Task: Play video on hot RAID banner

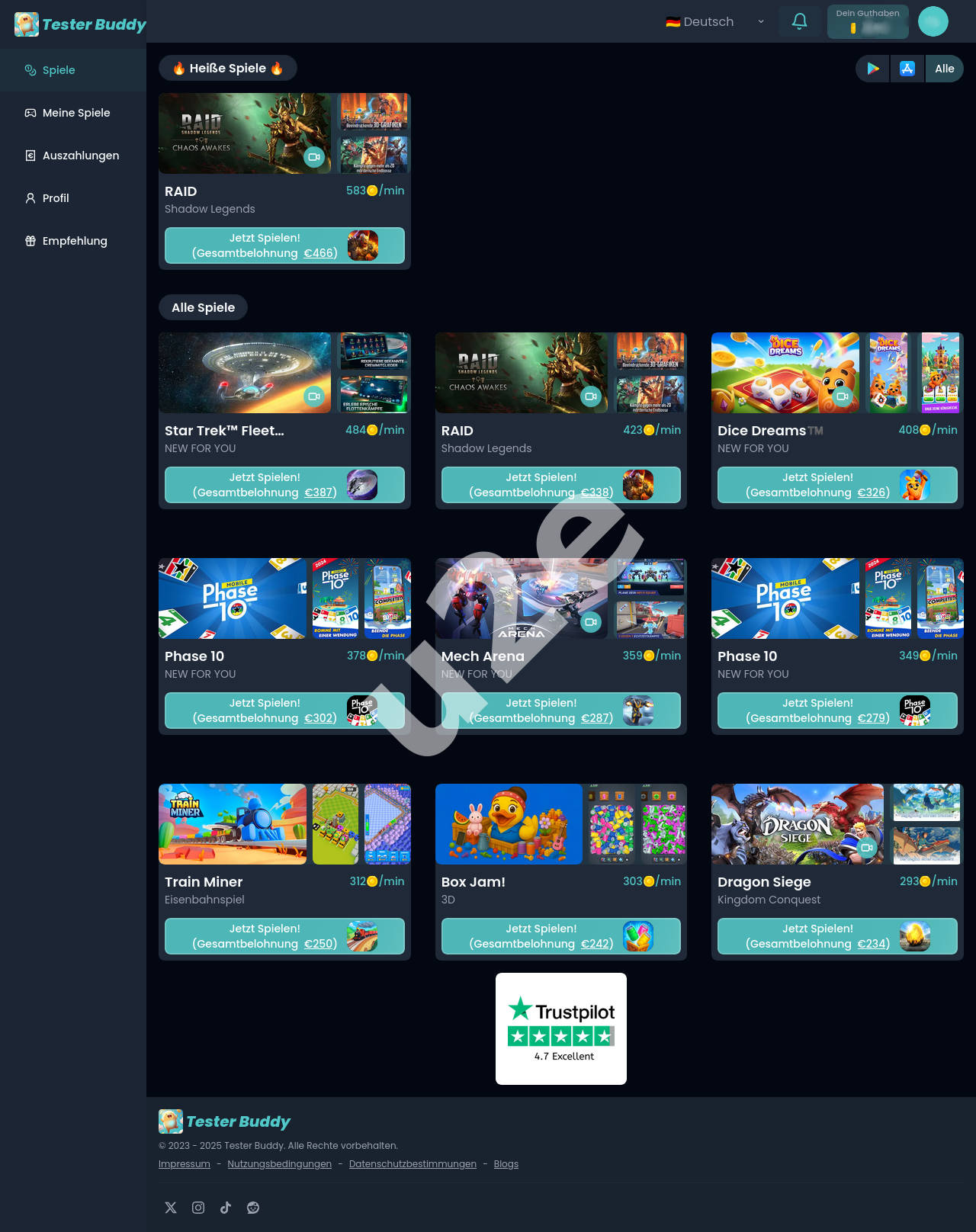Action: click(313, 157)
